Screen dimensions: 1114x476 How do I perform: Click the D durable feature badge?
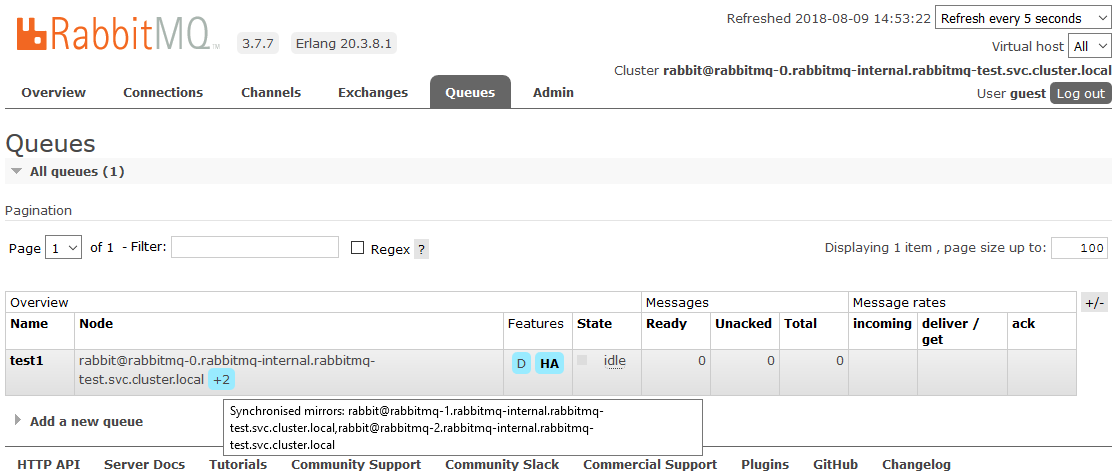pos(521,364)
